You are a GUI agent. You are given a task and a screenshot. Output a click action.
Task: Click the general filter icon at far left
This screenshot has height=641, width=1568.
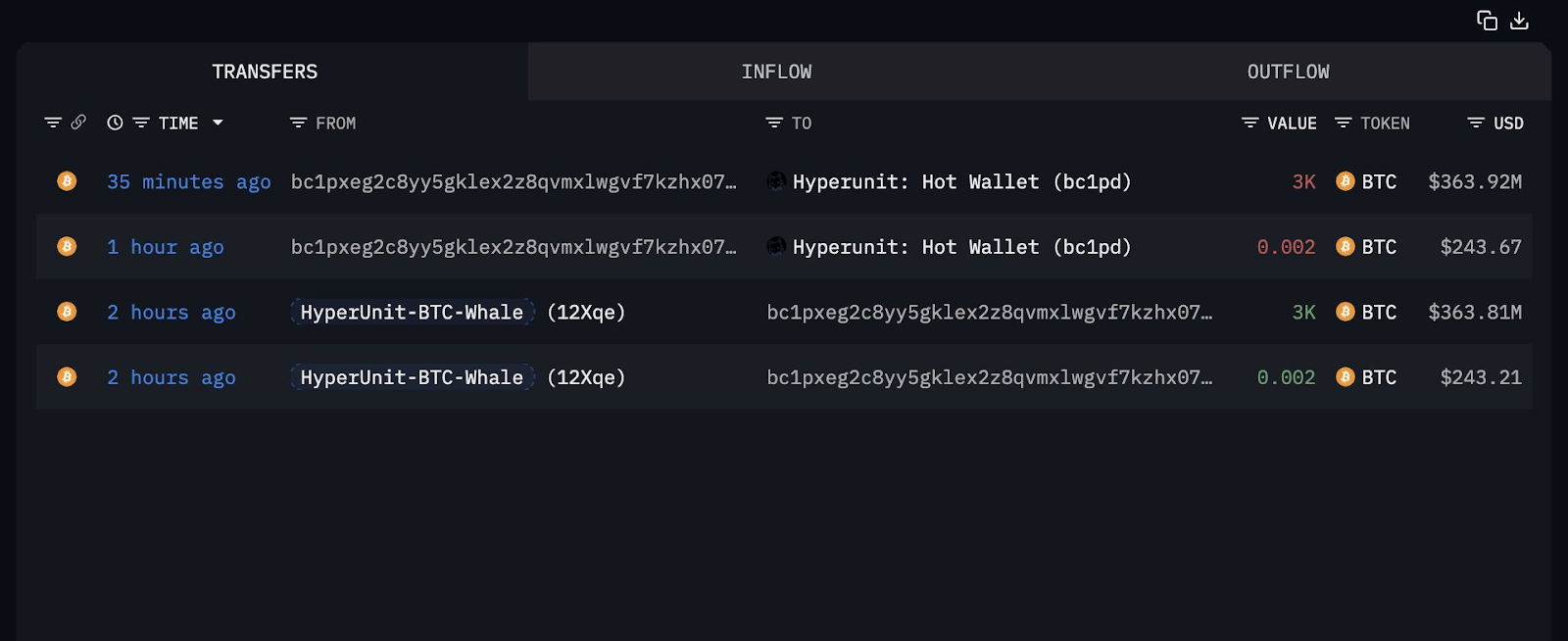[x=53, y=123]
